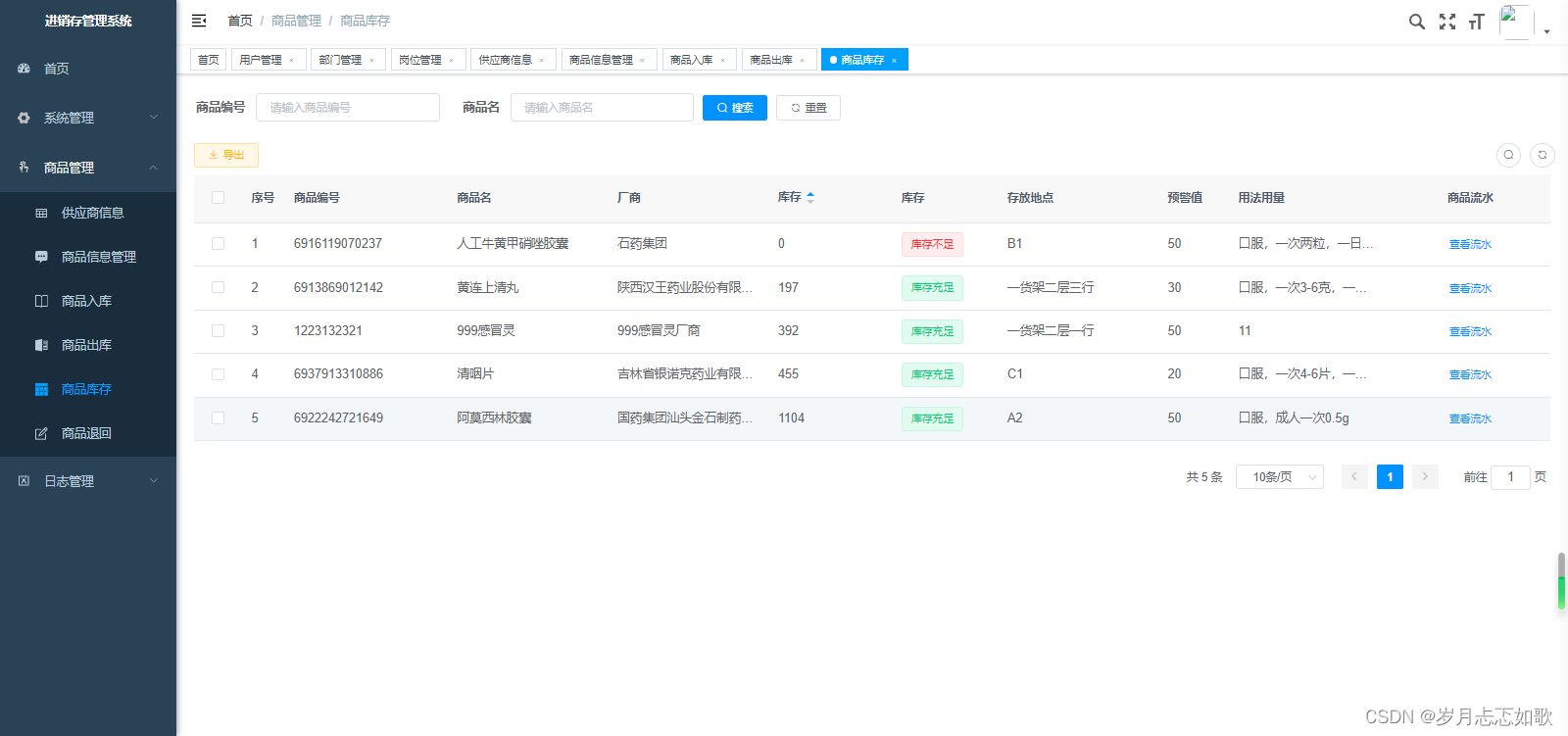The image size is (1568, 736).
Task: Click the blue 搜索 button
Action: tap(735, 108)
